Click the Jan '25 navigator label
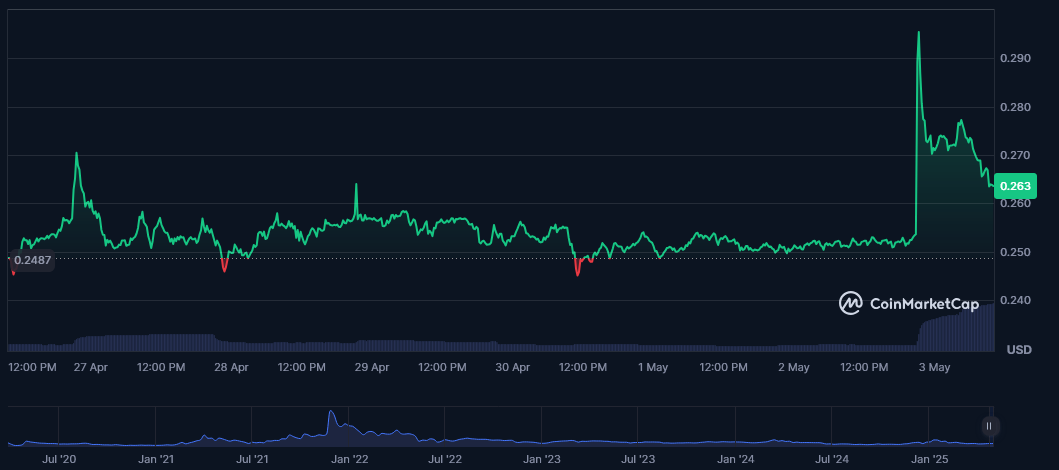 [x=929, y=459]
